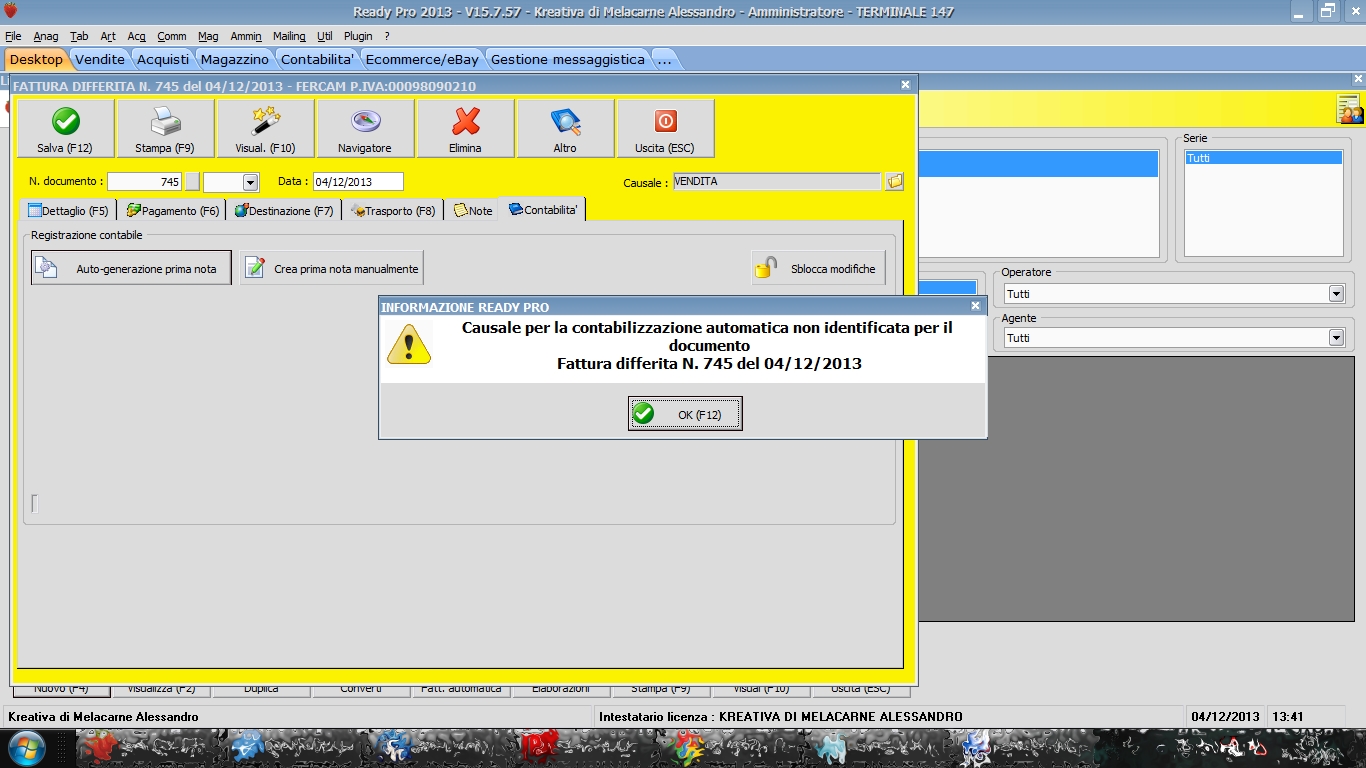The height and width of the screenshot is (768, 1366).
Task: Click the Data field showing 04/12/2013
Action: (x=358, y=182)
